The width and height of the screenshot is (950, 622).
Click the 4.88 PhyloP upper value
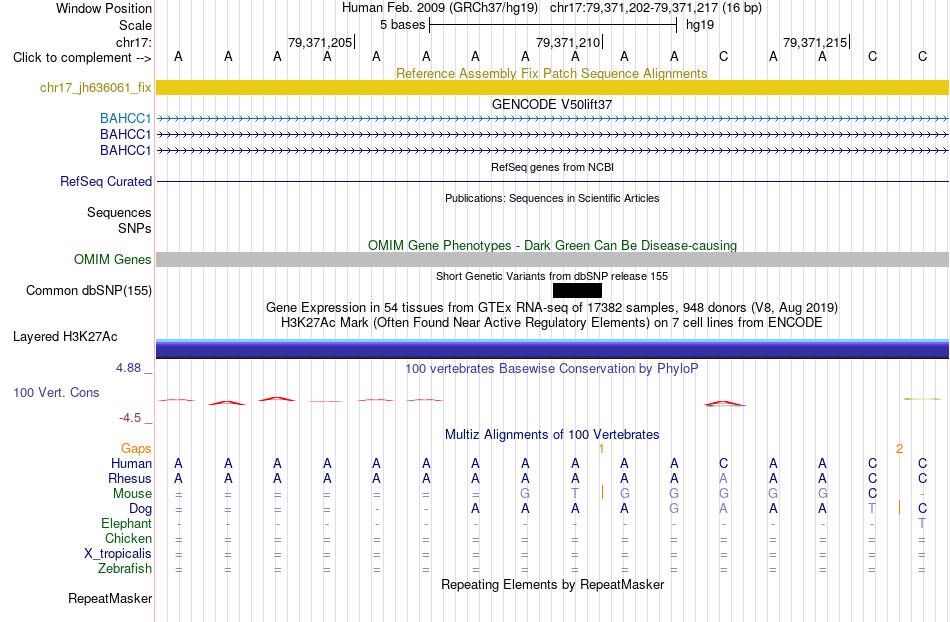click(x=128, y=368)
